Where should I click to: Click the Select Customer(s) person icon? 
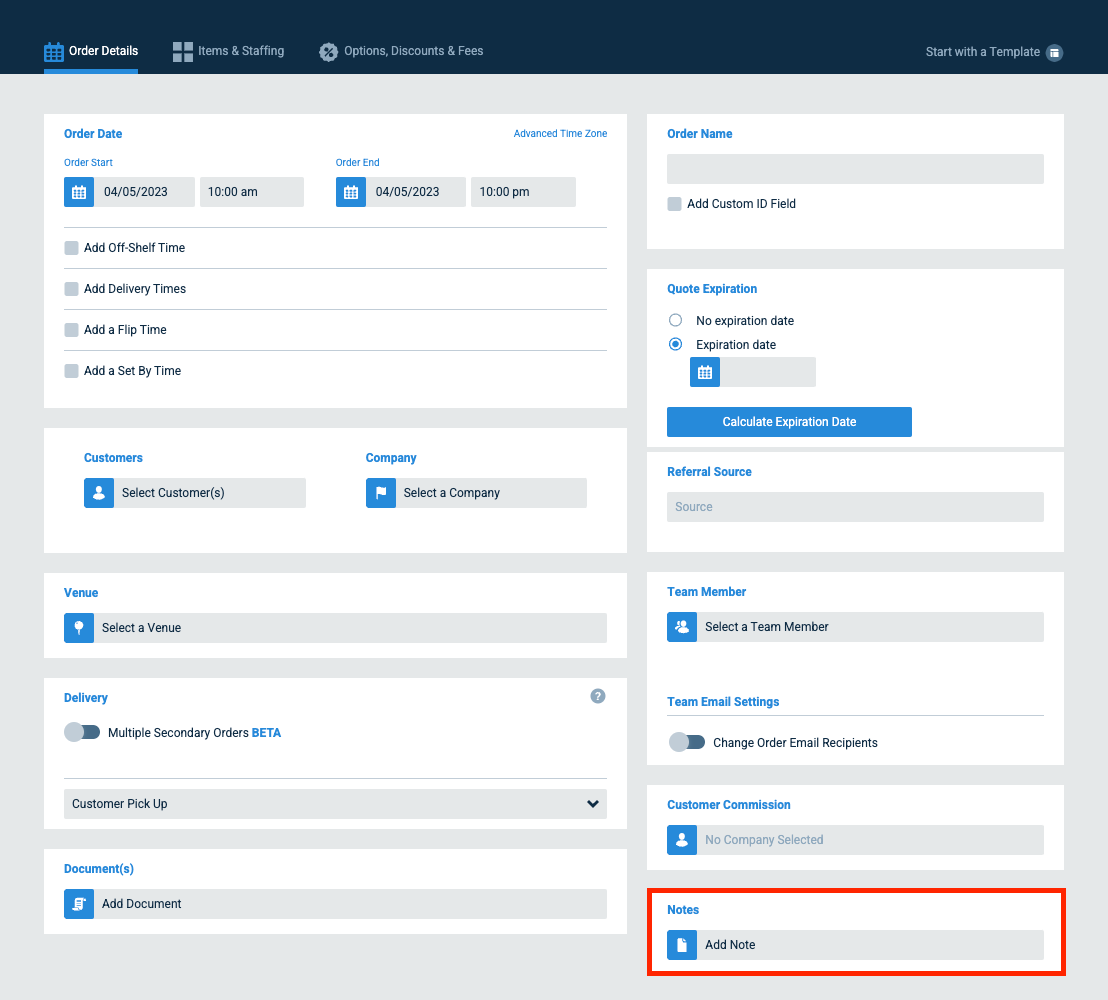click(x=98, y=492)
